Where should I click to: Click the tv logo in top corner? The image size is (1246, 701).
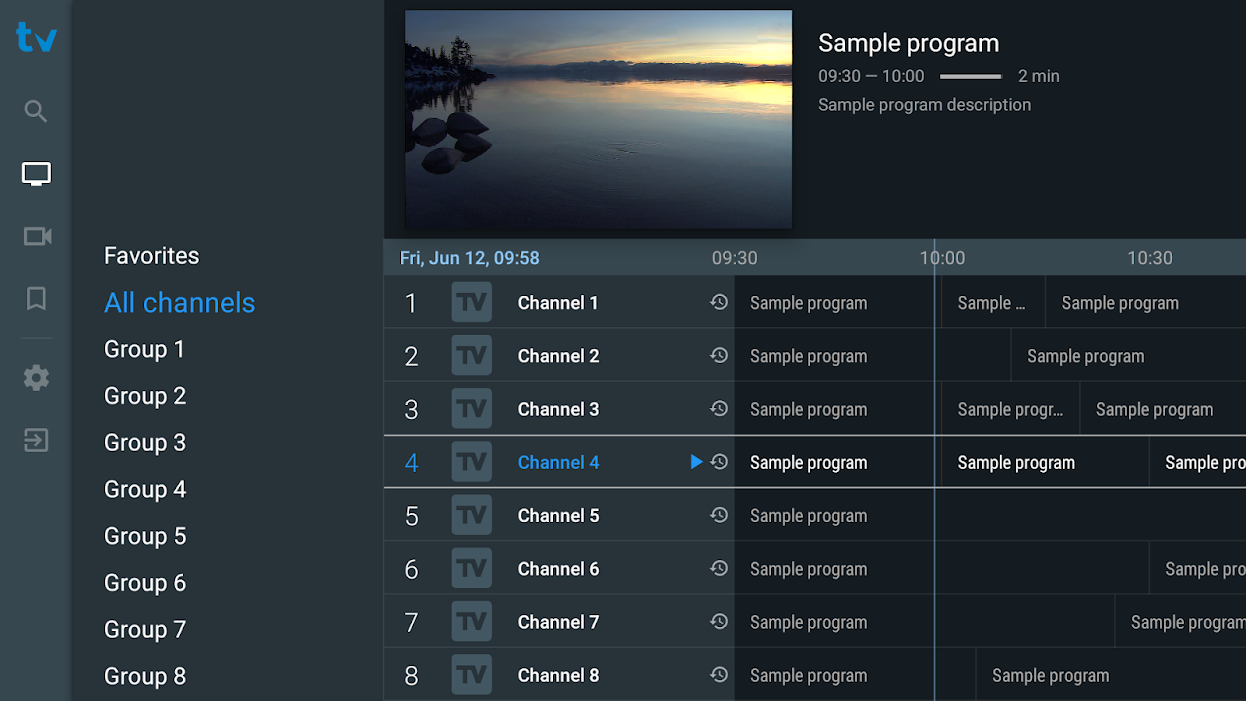pyautogui.click(x=35, y=38)
